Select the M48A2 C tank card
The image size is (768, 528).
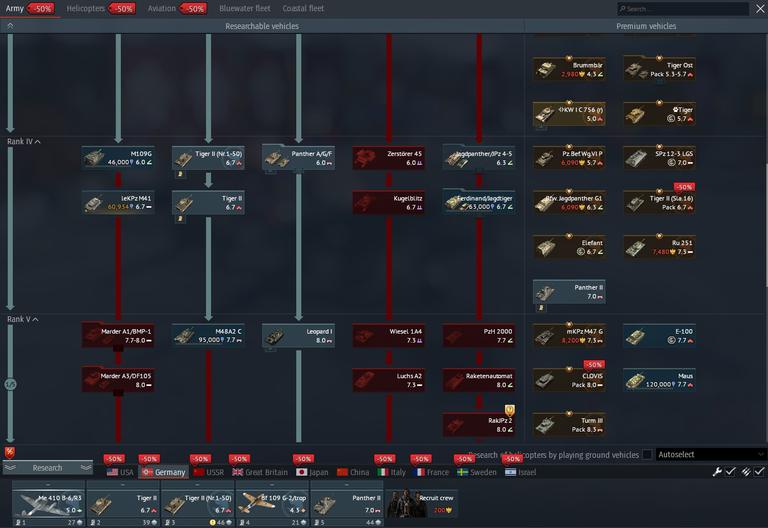(208, 336)
